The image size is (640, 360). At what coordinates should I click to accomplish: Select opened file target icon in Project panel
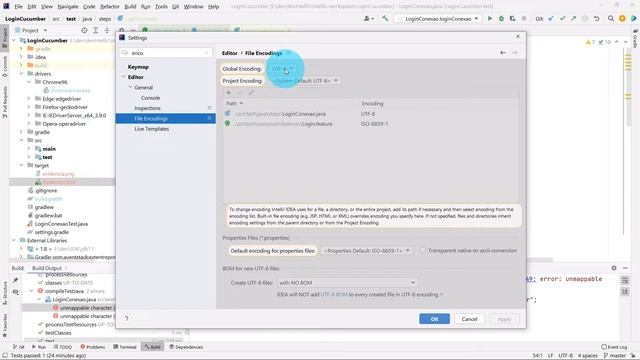click(84, 30)
